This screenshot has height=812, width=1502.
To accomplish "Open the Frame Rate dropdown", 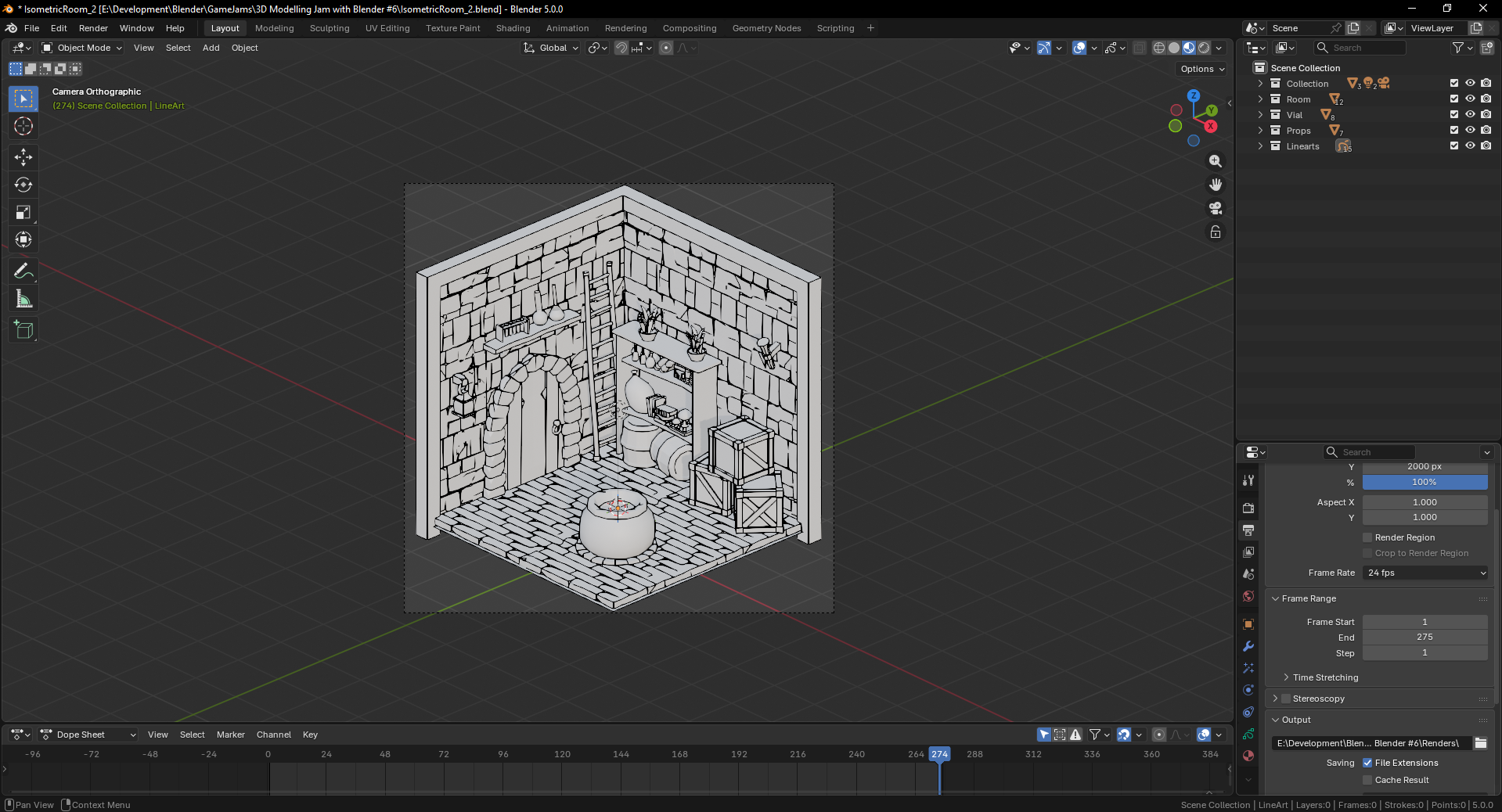I will point(1425,573).
